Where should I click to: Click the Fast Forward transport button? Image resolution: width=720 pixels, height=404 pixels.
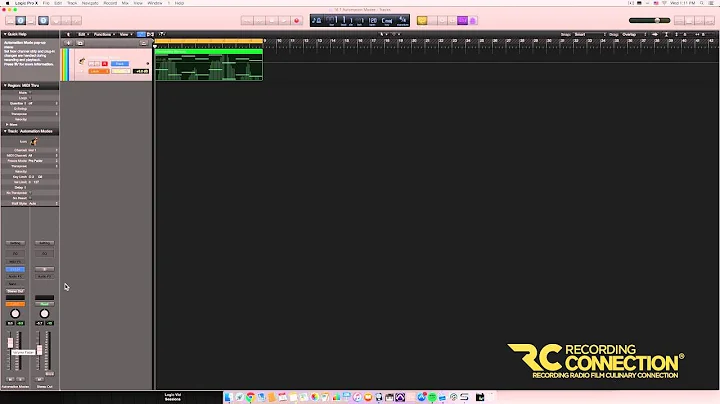coord(259,21)
